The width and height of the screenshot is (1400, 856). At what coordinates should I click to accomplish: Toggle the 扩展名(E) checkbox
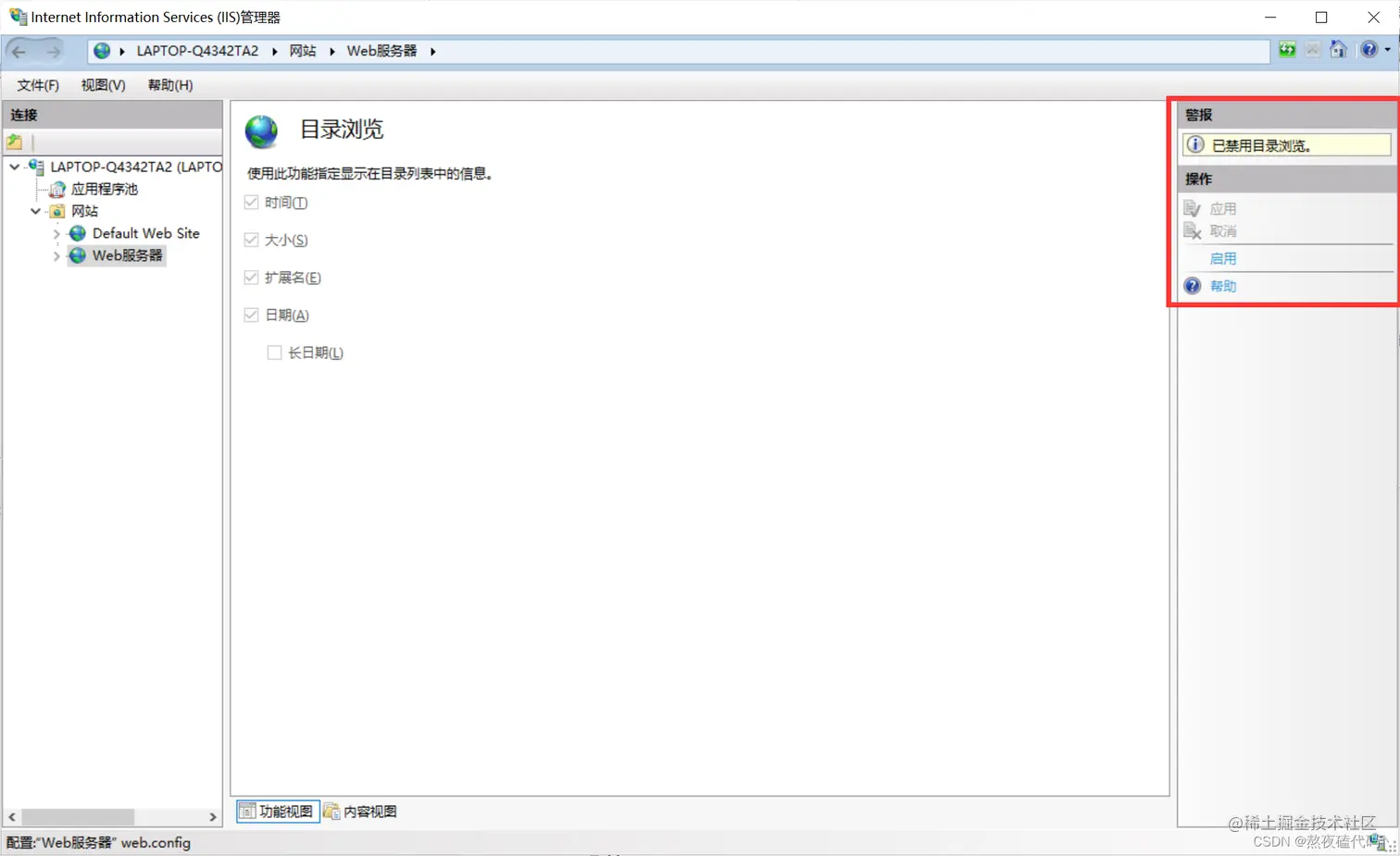tap(251, 277)
